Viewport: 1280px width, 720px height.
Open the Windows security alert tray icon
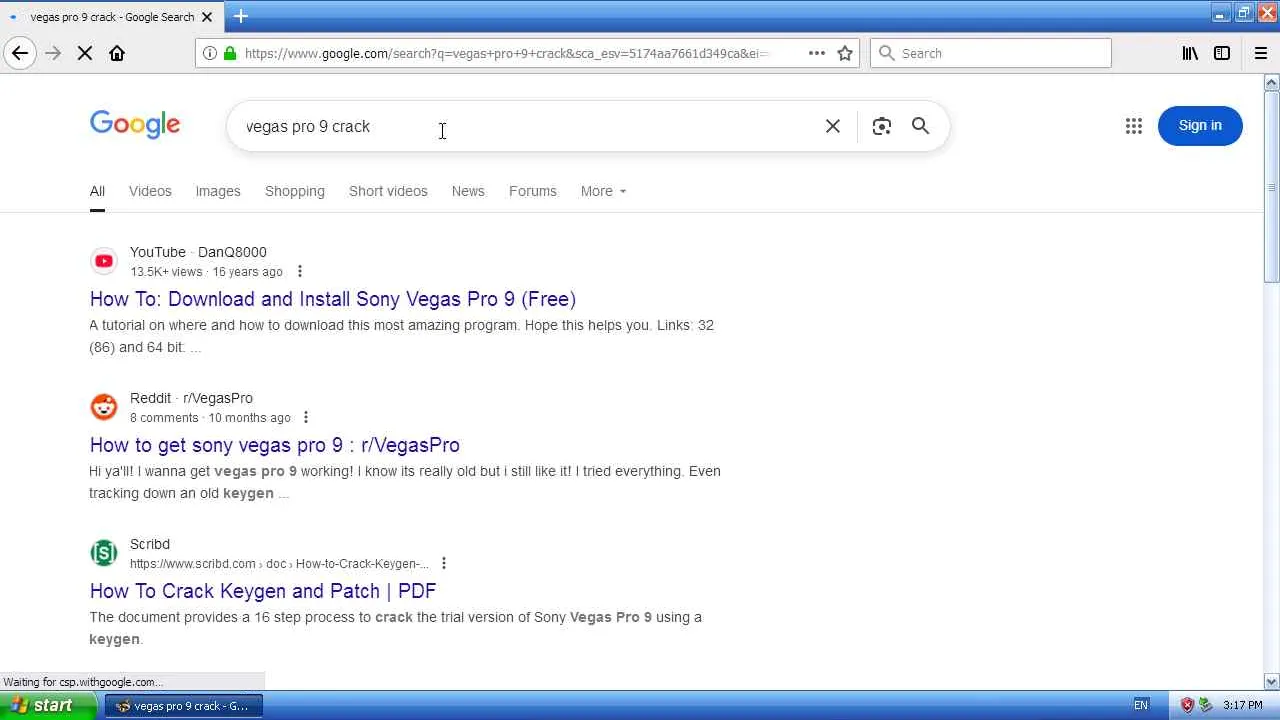click(x=1187, y=705)
